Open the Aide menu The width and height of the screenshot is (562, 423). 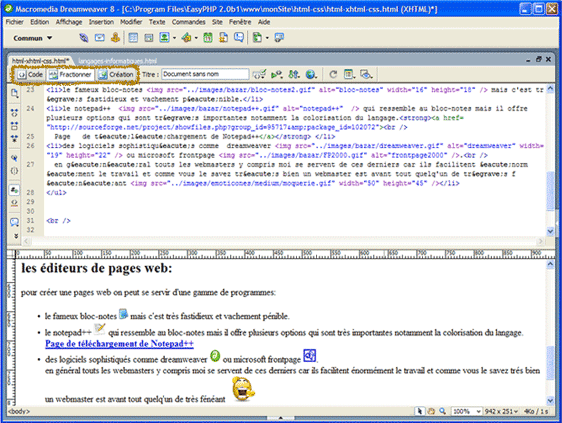coord(264,22)
